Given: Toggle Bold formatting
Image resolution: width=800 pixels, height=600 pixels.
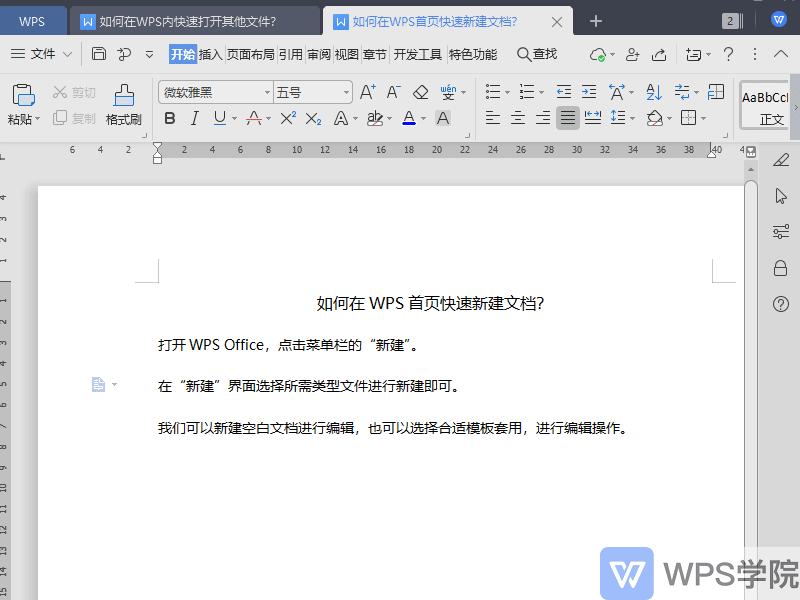Looking at the screenshot, I should 170,118.
